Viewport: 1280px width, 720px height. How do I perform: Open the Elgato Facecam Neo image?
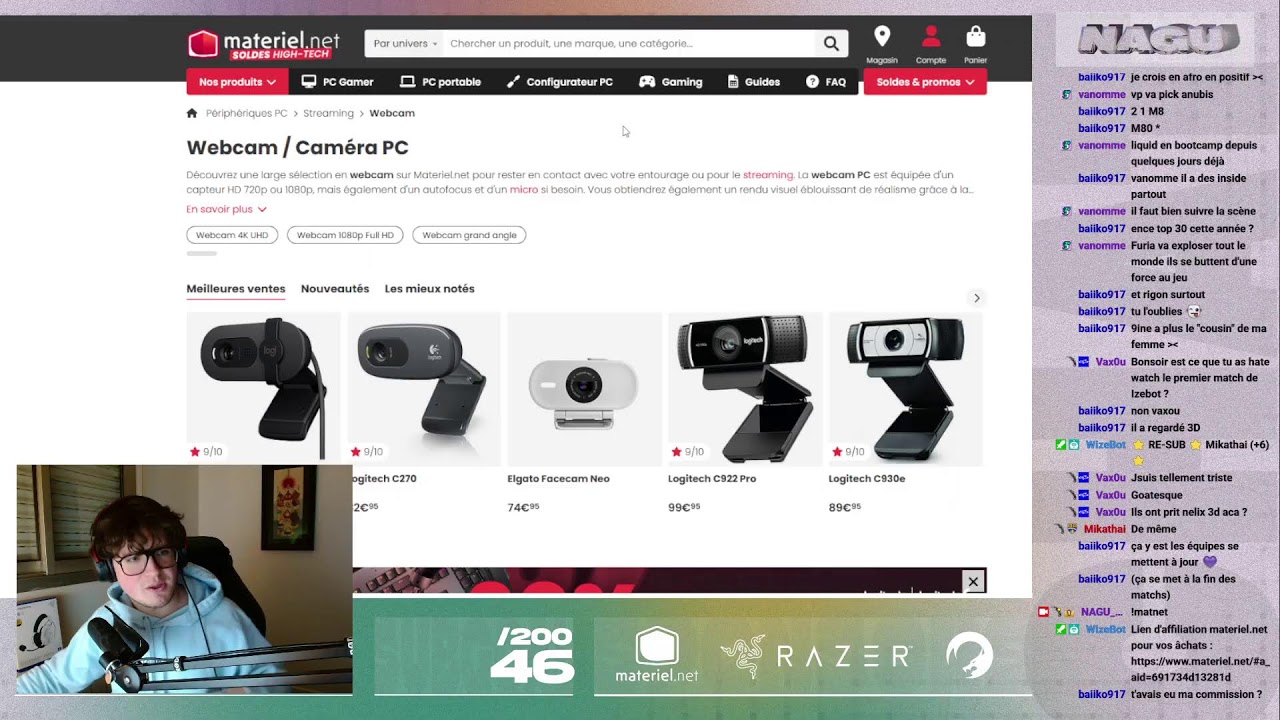pos(584,388)
